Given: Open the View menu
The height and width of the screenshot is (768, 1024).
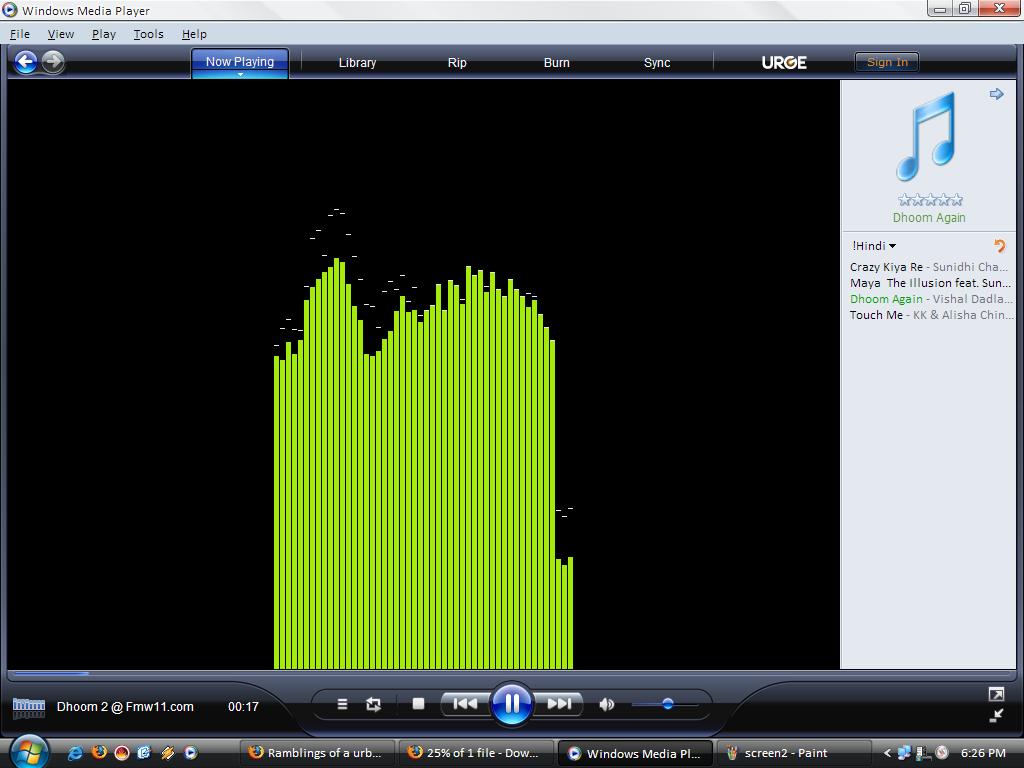Looking at the screenshot, I should (61, 34).
